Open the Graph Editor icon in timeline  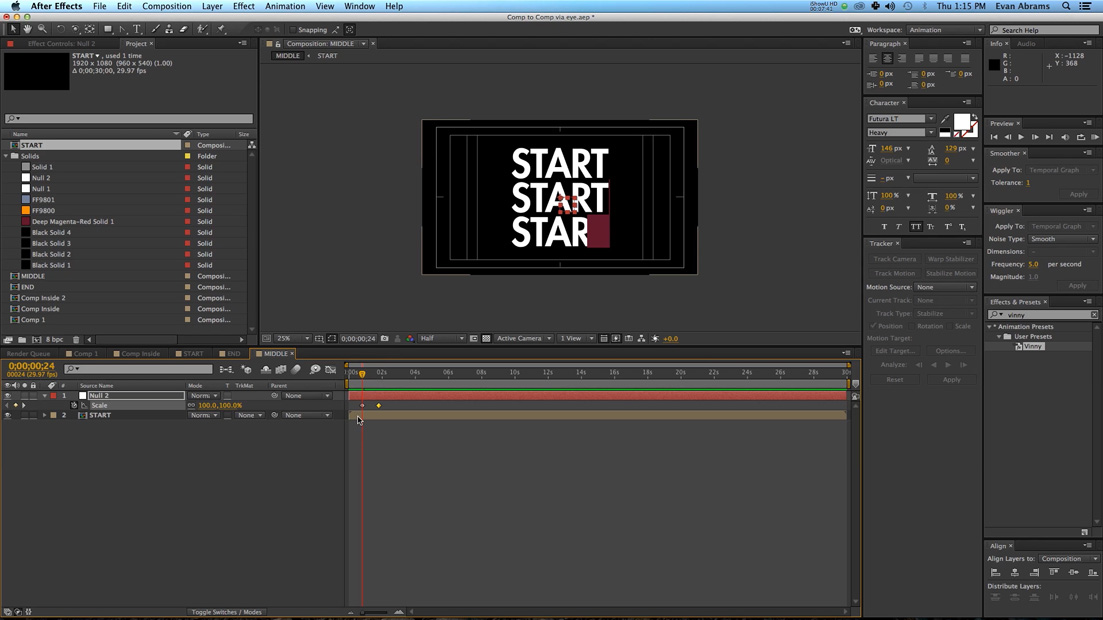[x=330, y=369]
